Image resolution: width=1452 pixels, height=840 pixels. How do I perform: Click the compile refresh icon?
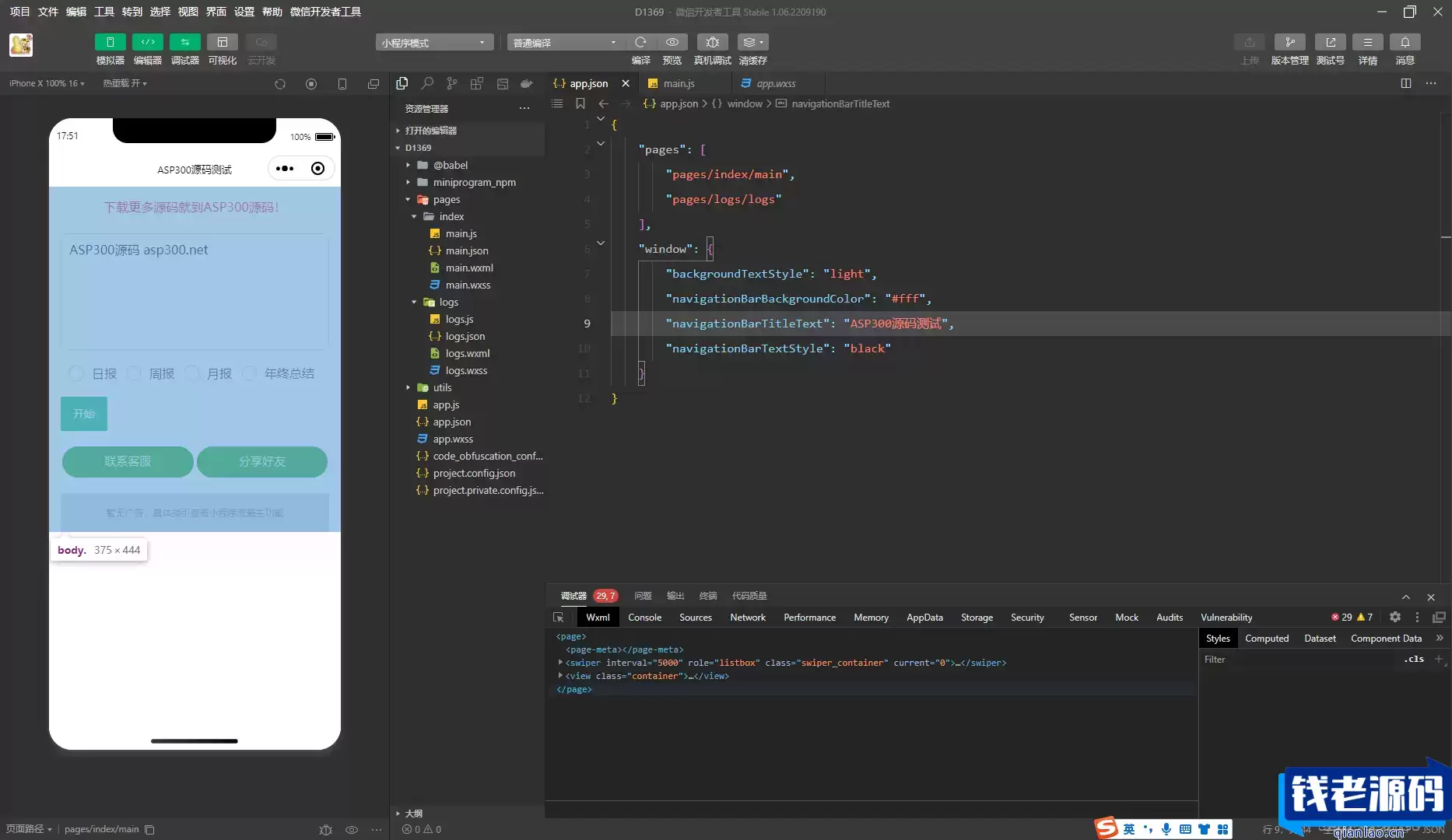640,42
